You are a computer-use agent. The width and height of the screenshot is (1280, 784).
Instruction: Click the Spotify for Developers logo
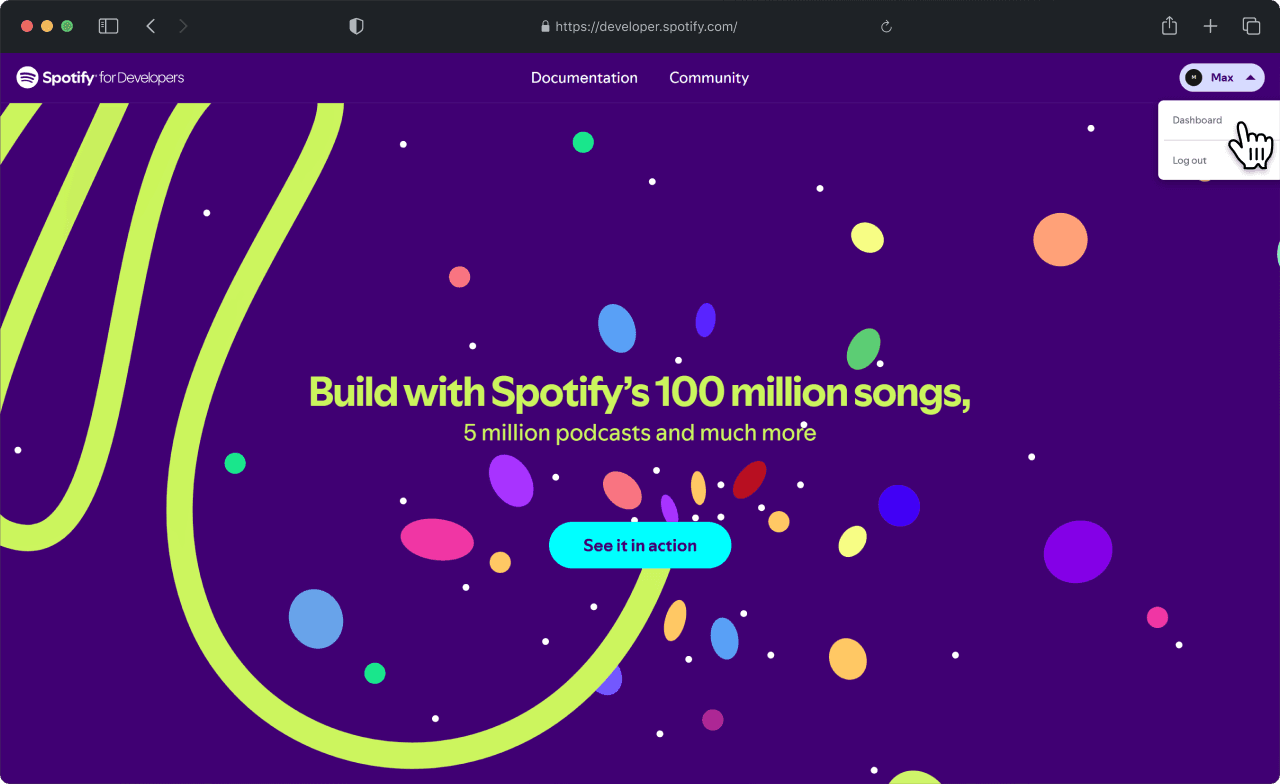(x=100, y=77)
